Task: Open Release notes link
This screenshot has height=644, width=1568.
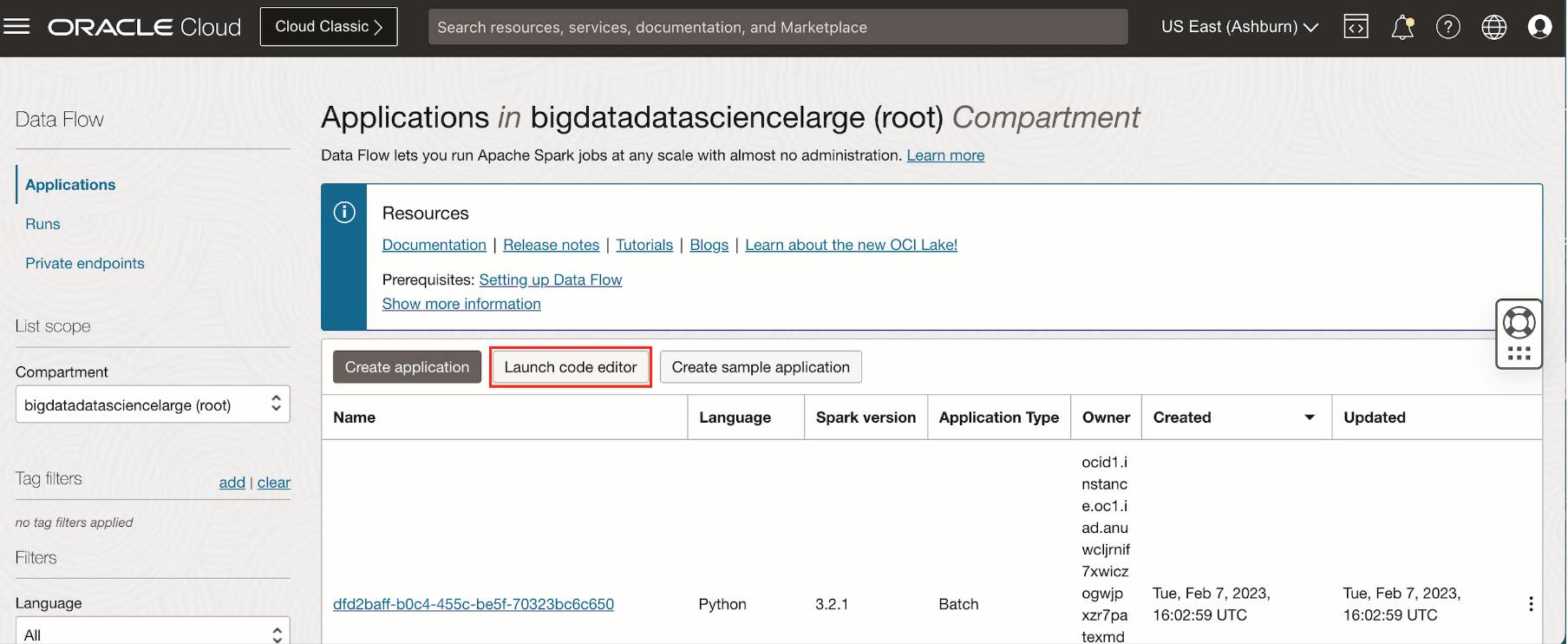Action: click(x=552, y=245)
